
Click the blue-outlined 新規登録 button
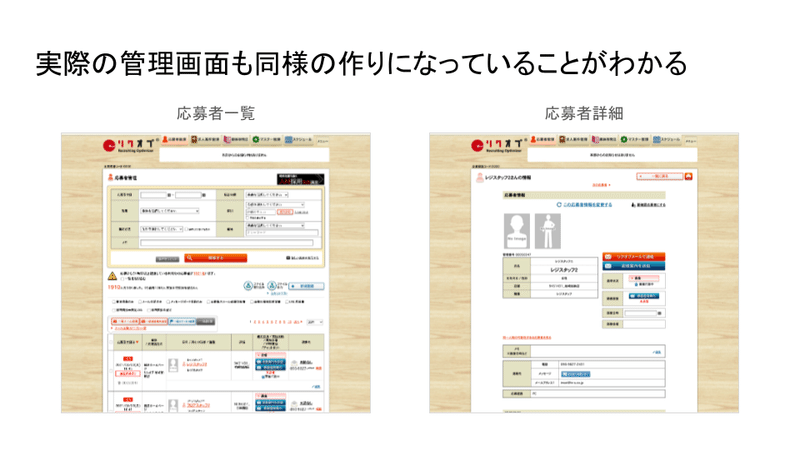pyautogui.click(x=306, y=286)
